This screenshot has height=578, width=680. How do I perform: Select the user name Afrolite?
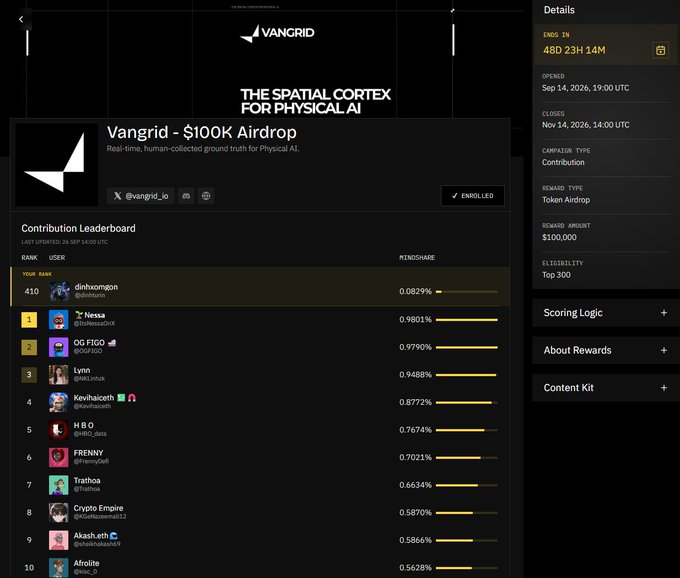(86, 563)
